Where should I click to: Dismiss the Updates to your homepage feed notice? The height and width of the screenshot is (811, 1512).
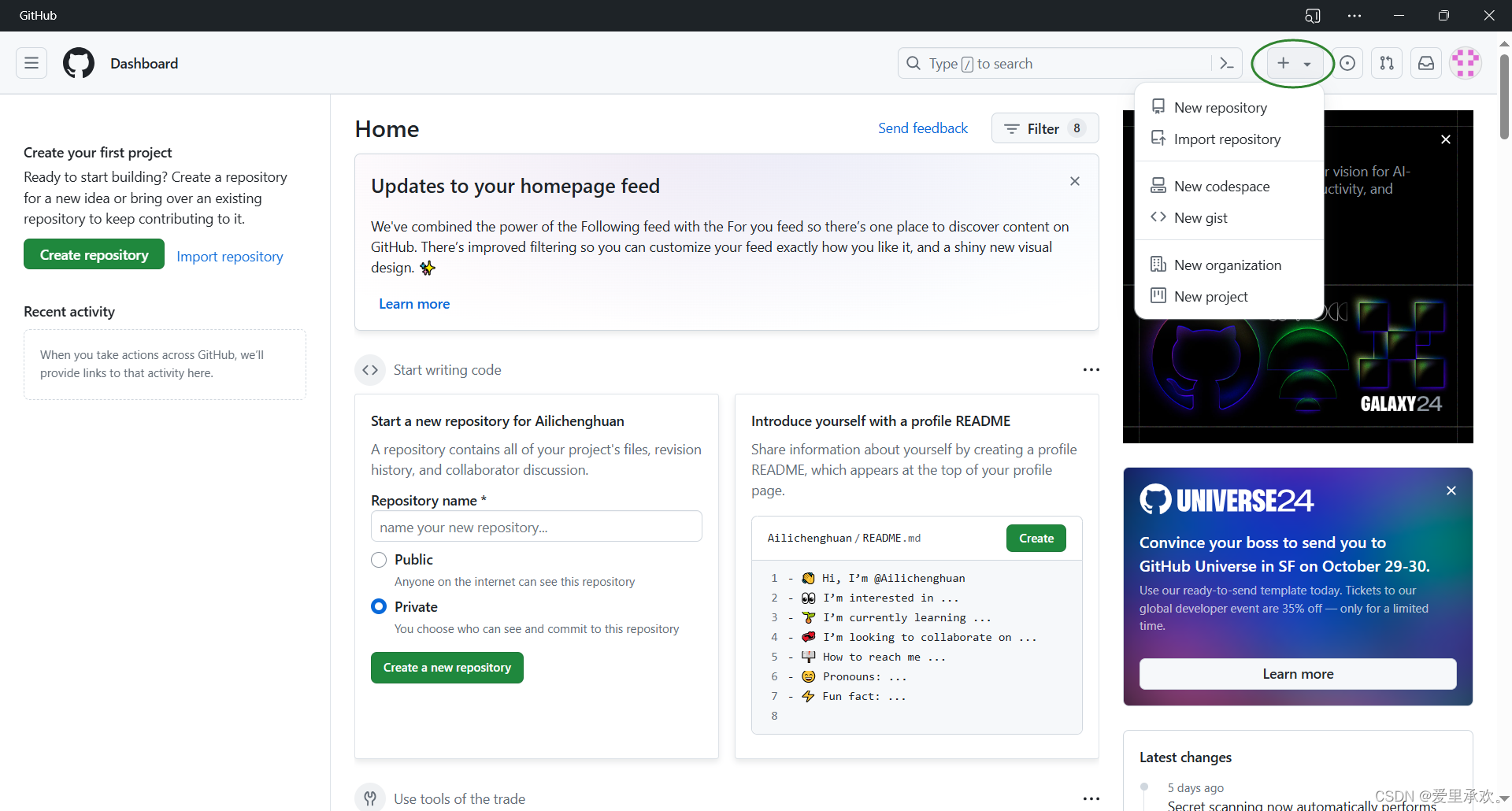pyautogui.click(x=1075, y=181)
